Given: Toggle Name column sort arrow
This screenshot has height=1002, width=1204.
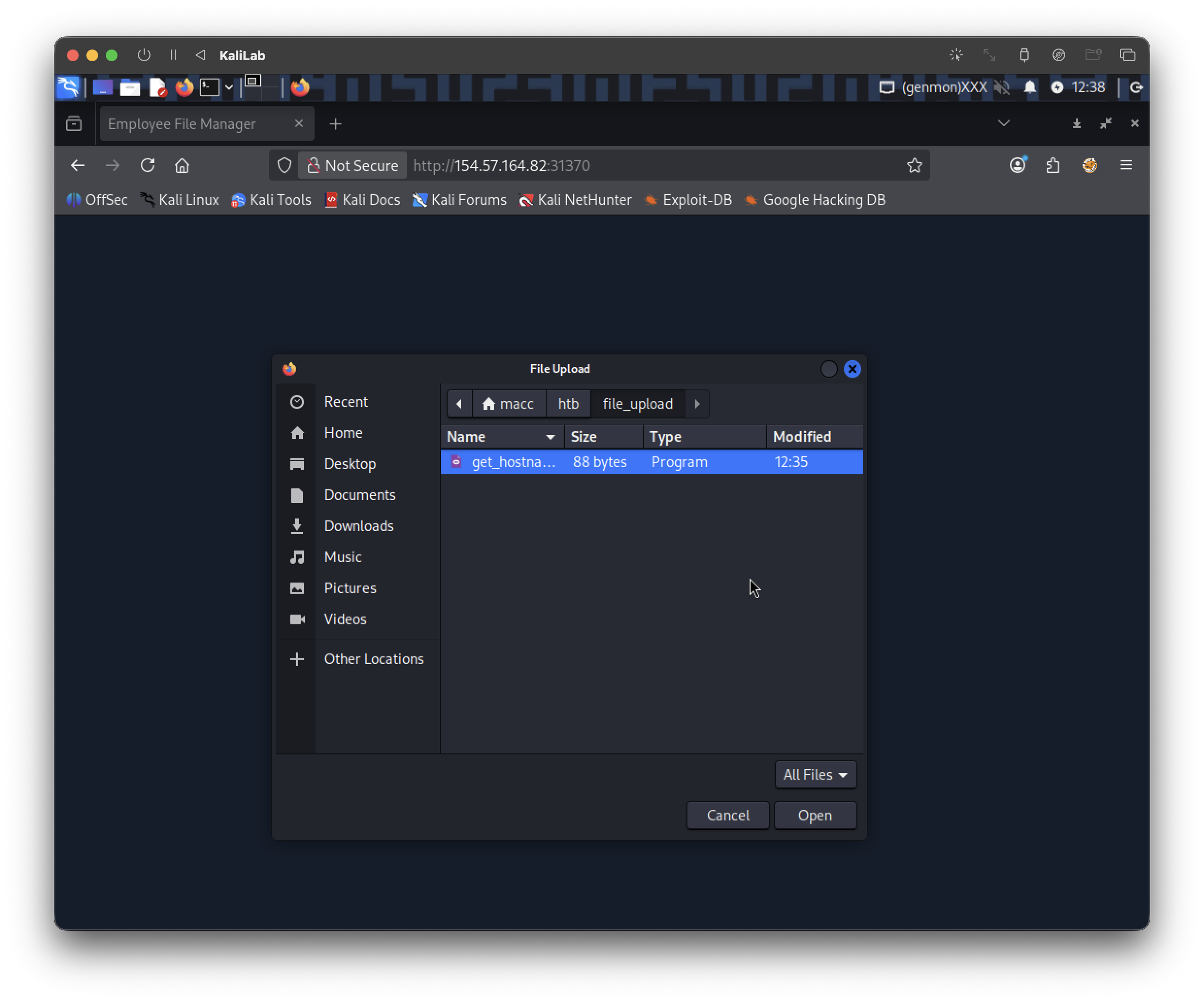Looking at the screenshot, I should (x=550, y=437).
